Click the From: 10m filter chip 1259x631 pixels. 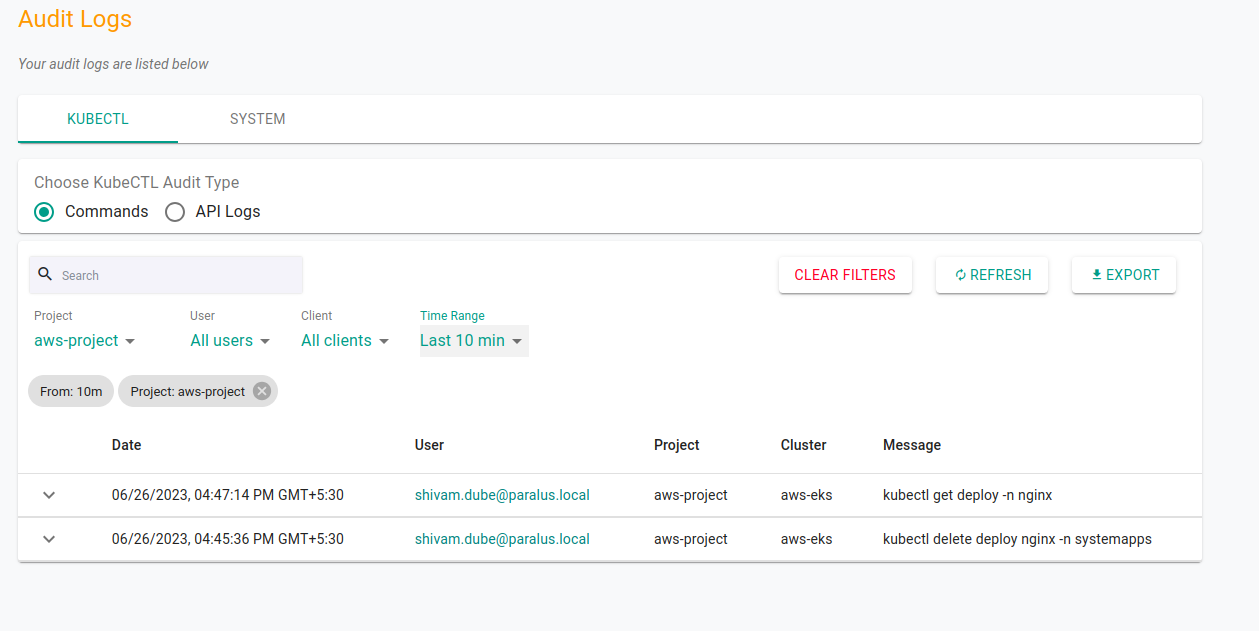[x=70, y=391]
